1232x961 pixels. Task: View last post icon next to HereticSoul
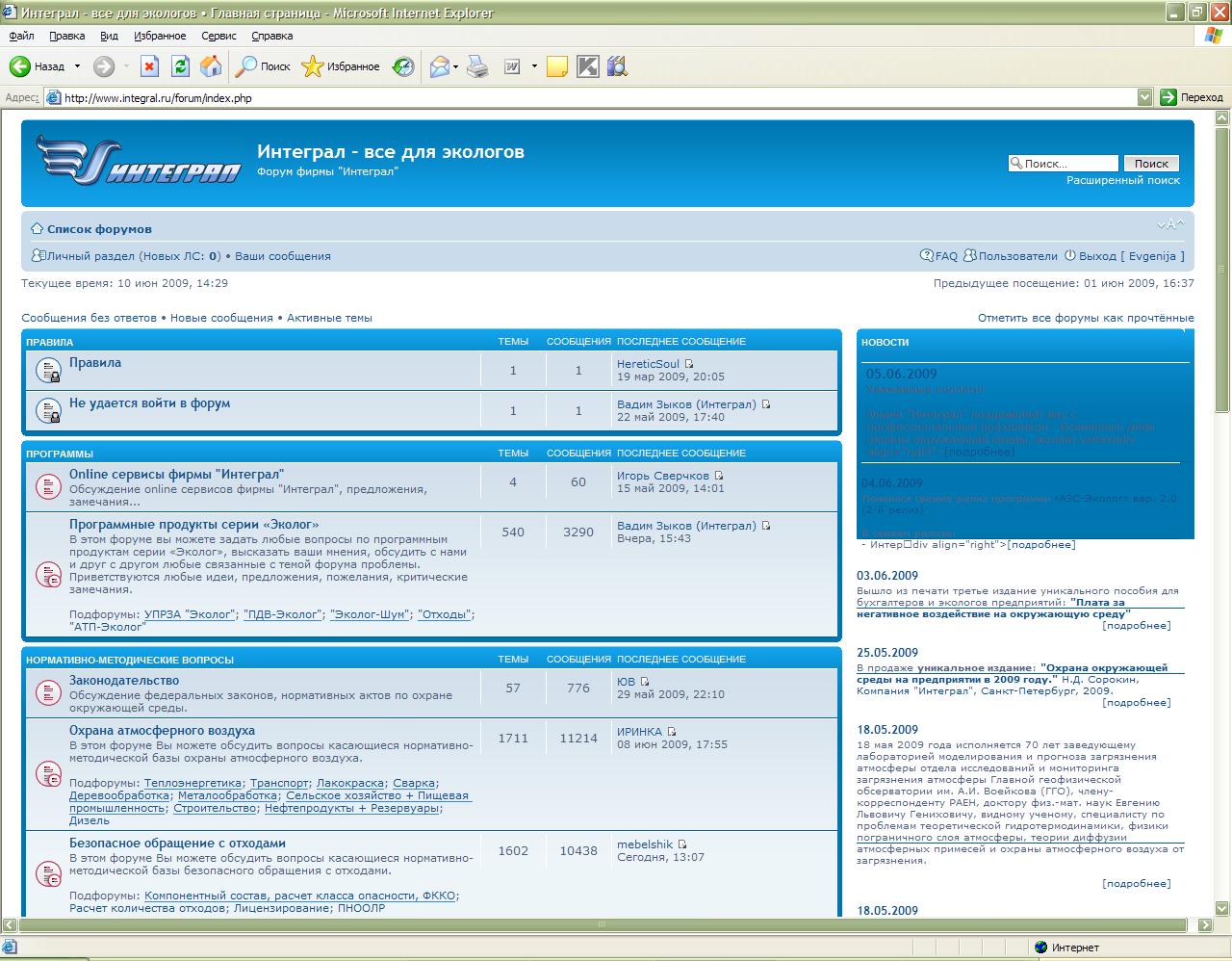(x=689, y=365)
